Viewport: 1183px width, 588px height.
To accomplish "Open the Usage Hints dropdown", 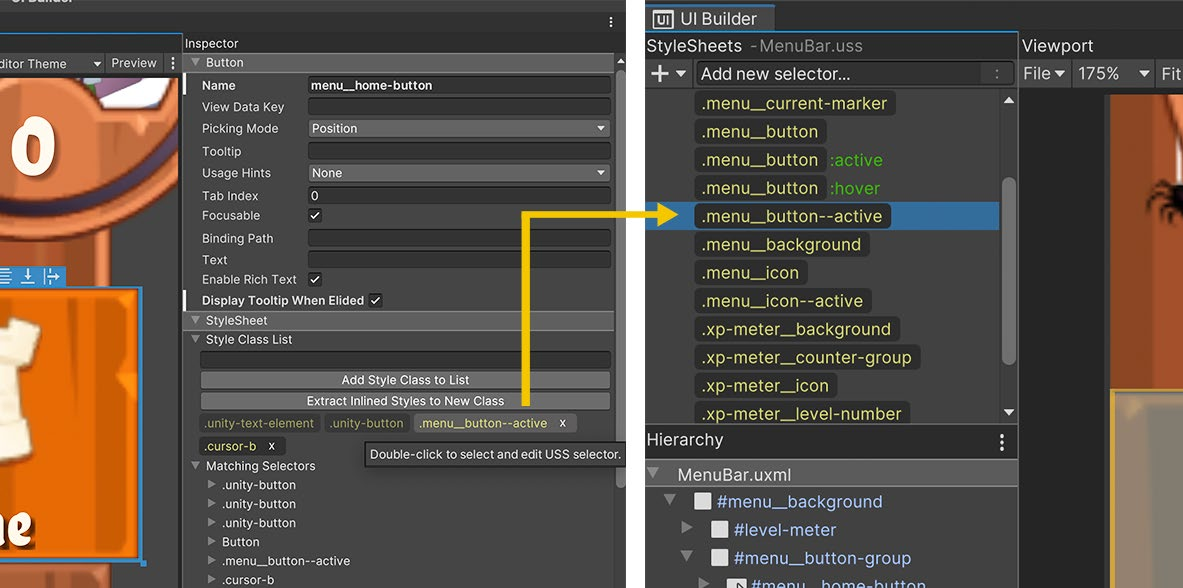I will 459,173.
